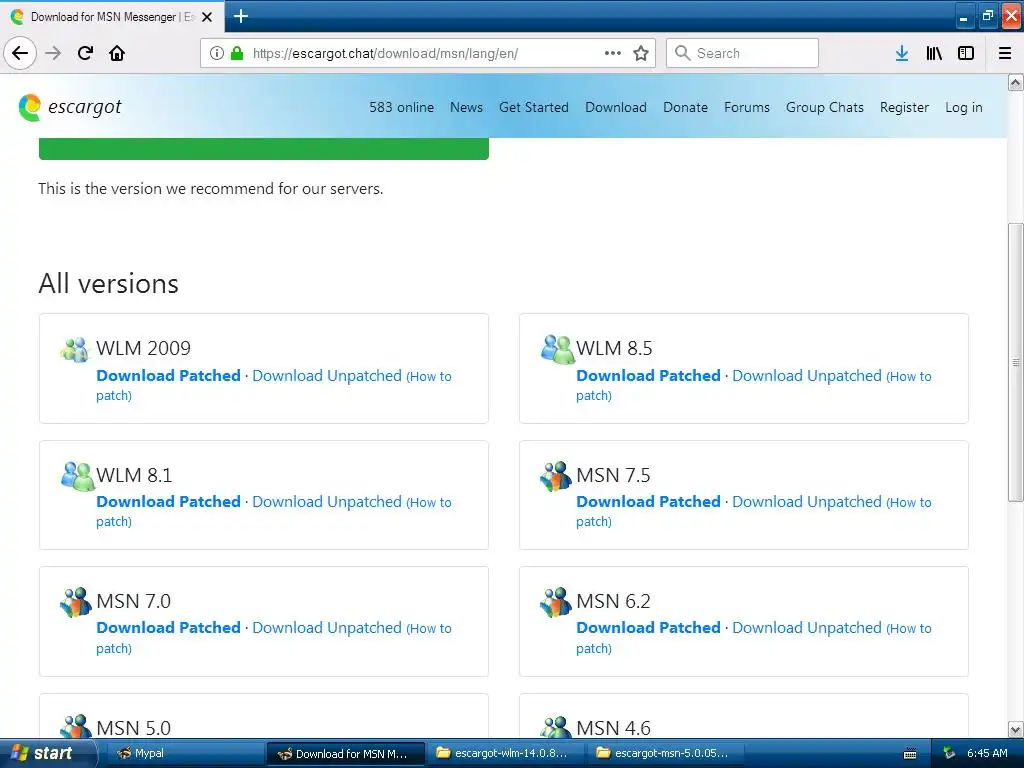Click the All versions heading

click(x=108, y=283)
